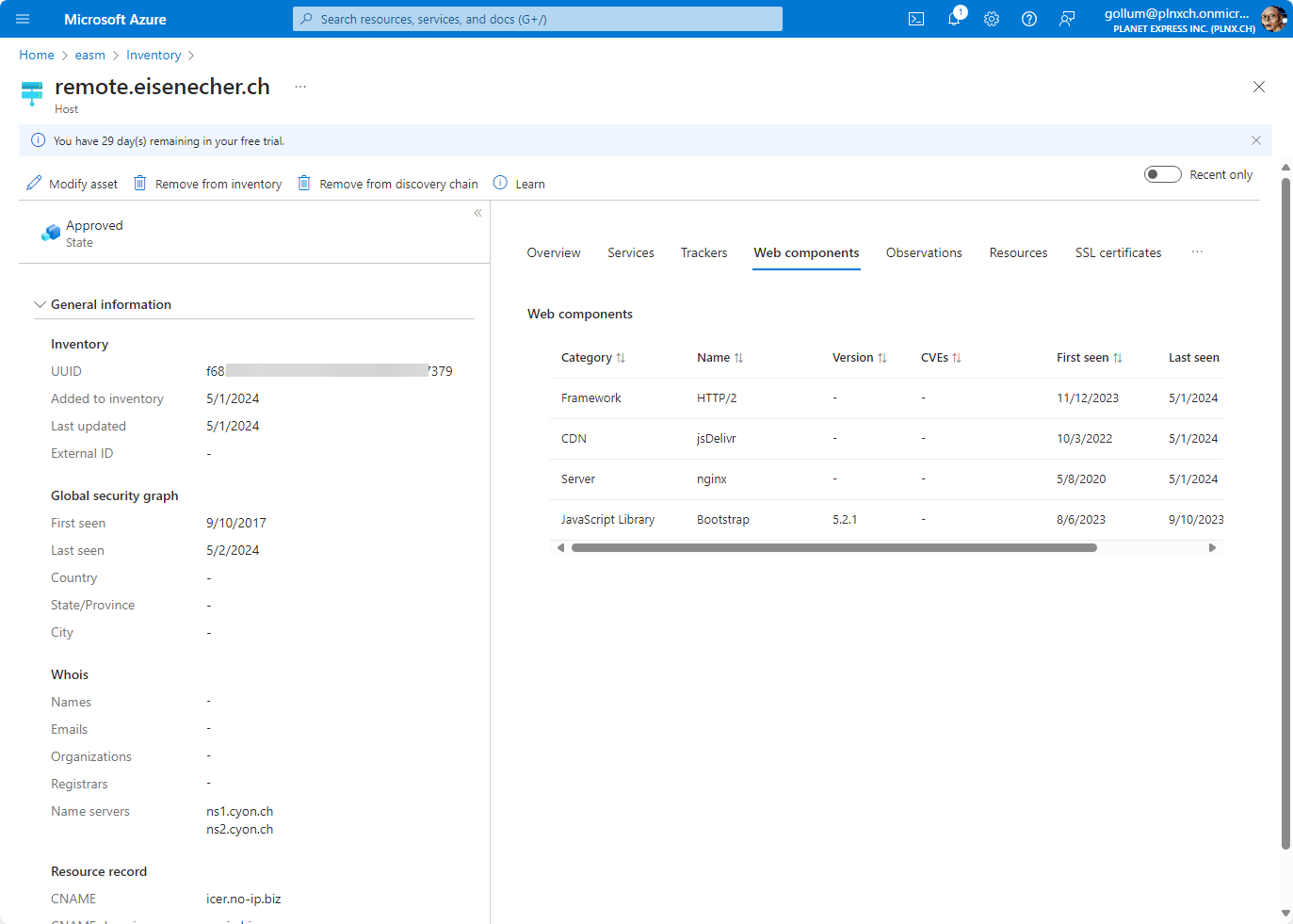1293x924 pixels.
Task: Collapse the General information section
Action: tap(40, 304)
